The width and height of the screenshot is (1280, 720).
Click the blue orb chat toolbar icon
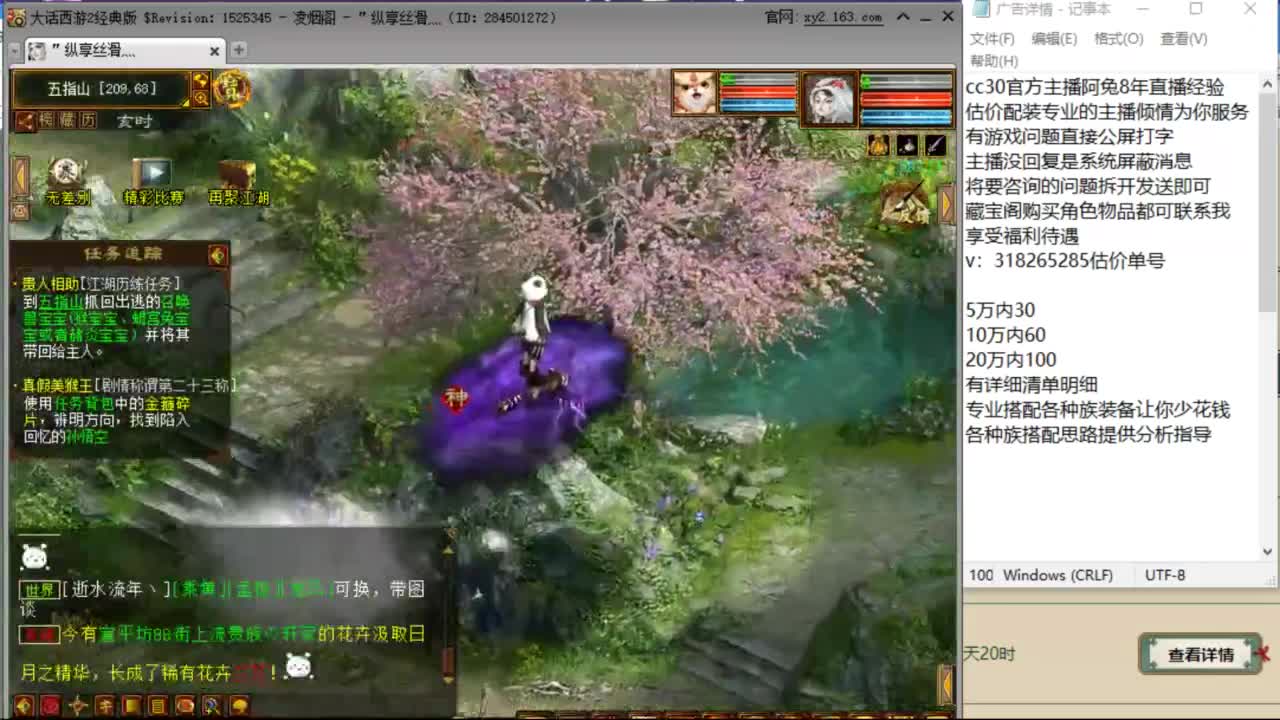(212, 706)
